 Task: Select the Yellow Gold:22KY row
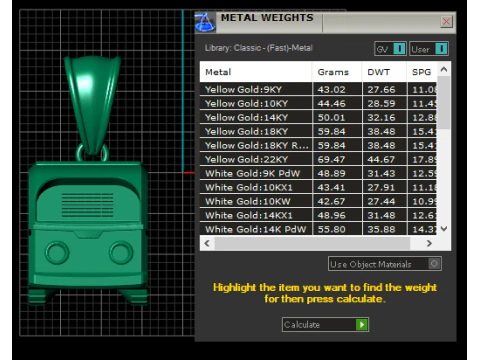click(x=318, y=159)
